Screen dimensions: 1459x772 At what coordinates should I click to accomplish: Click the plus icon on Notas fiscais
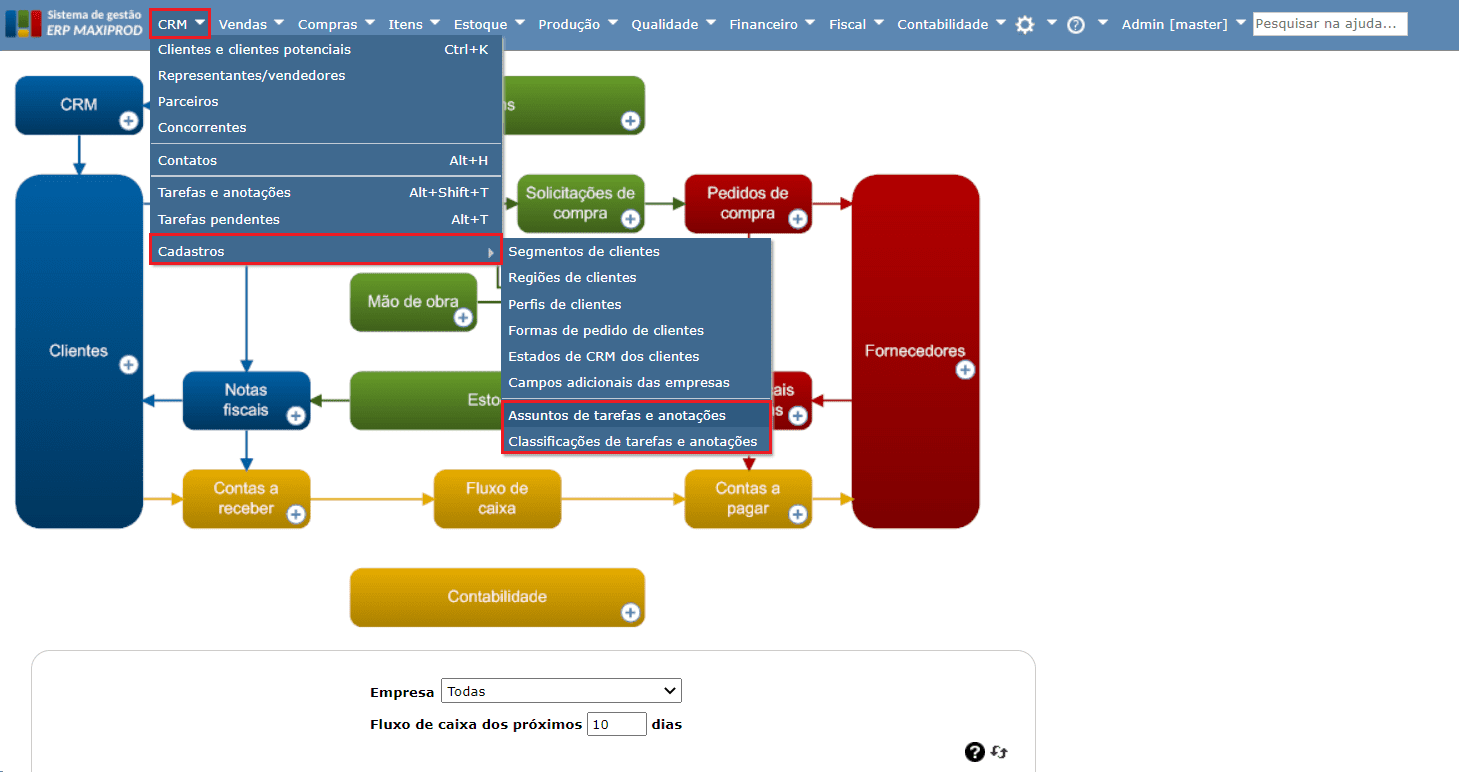[x=294, y=414]
